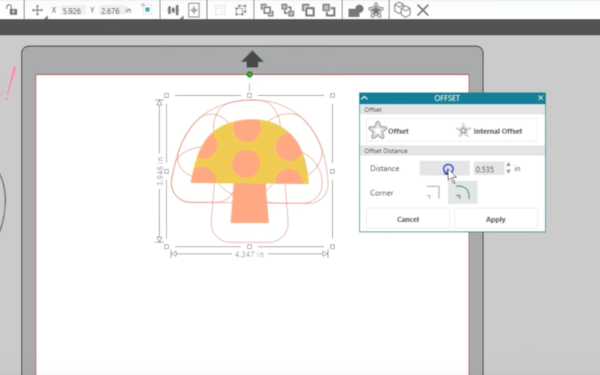
Task: Click the Distance slider track
Action: 445,168
